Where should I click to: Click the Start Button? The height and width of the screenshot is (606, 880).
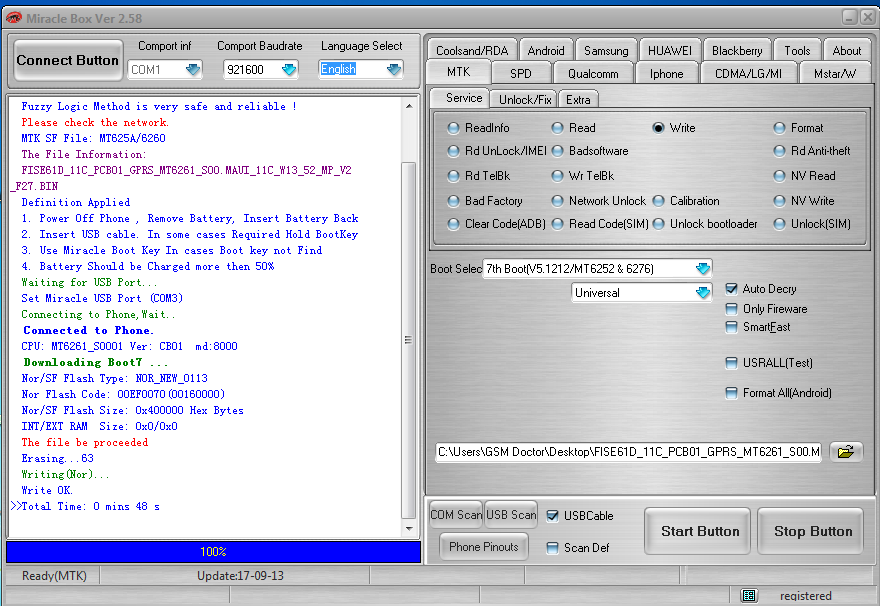[700, 531]
